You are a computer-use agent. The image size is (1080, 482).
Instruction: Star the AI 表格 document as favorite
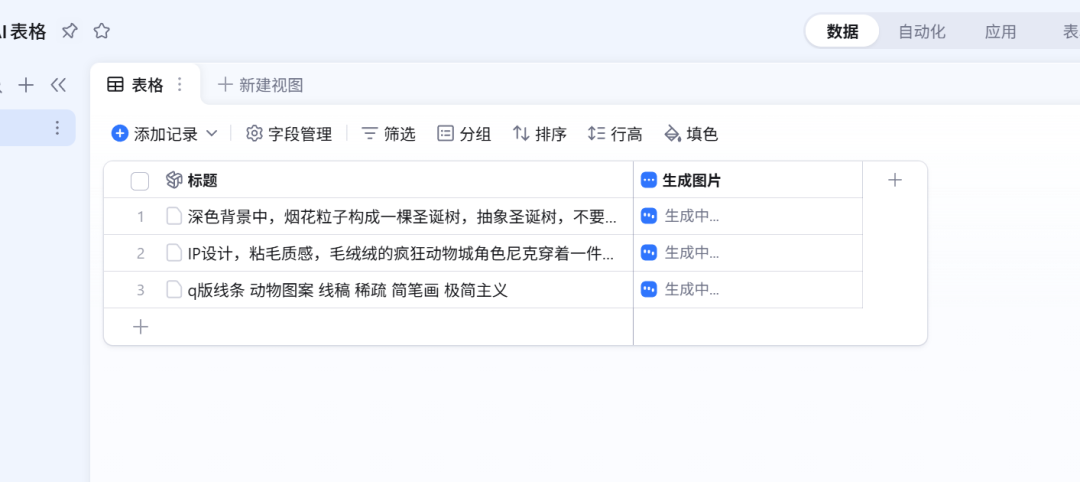coord(102,31)
